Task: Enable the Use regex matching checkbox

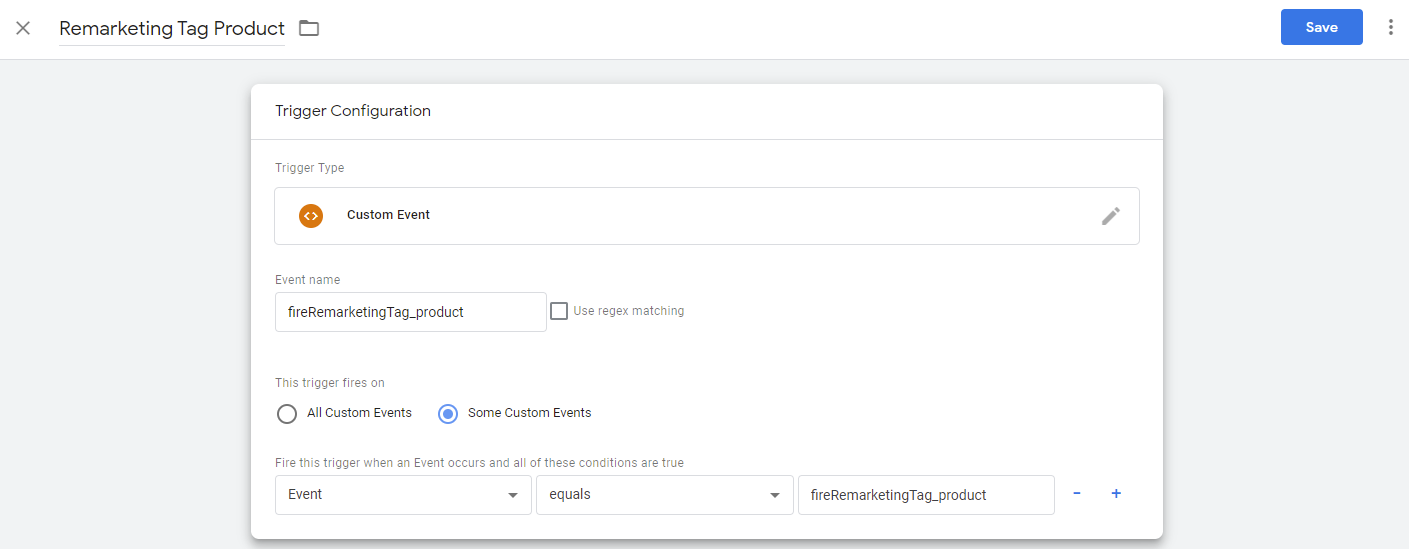Action: 559,311
